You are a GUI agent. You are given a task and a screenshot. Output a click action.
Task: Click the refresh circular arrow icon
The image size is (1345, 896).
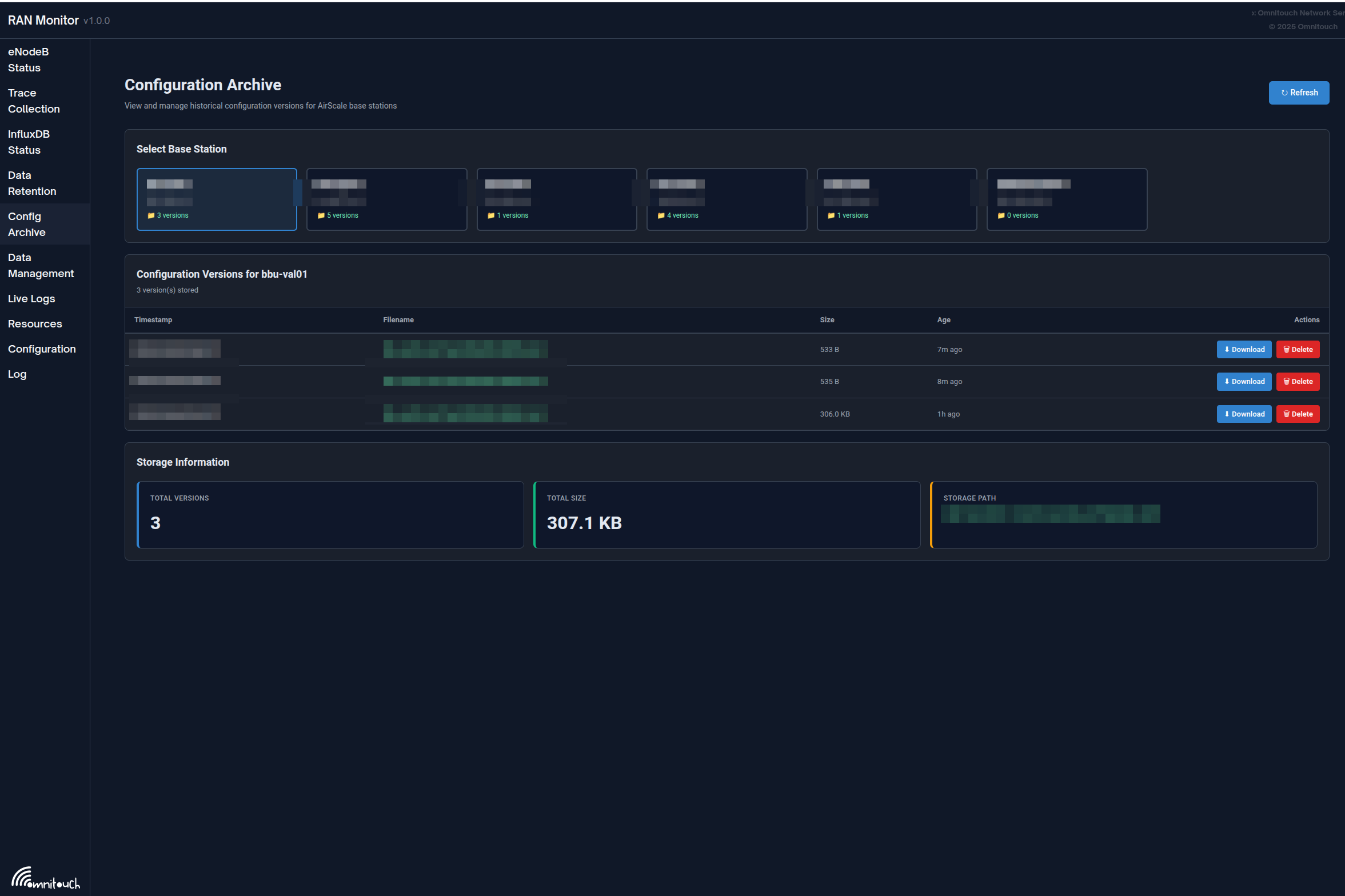pos(1285,92)
